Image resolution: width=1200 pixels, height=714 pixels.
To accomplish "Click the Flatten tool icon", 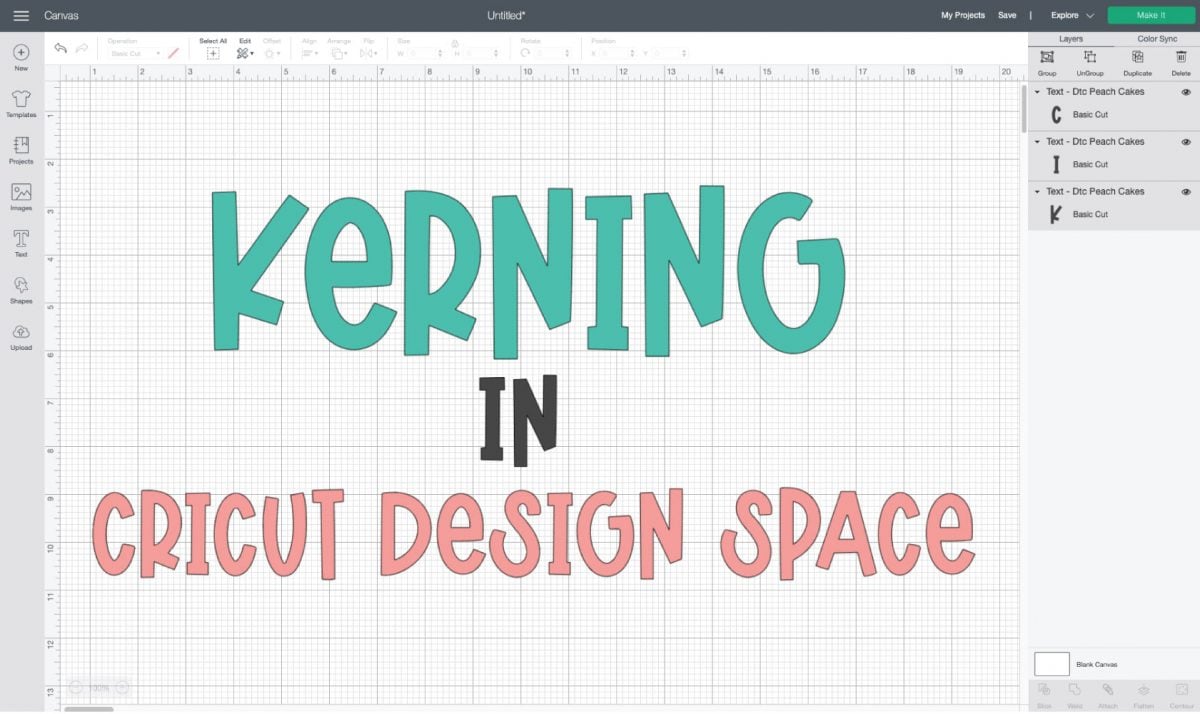I will tap(1144, 690).
